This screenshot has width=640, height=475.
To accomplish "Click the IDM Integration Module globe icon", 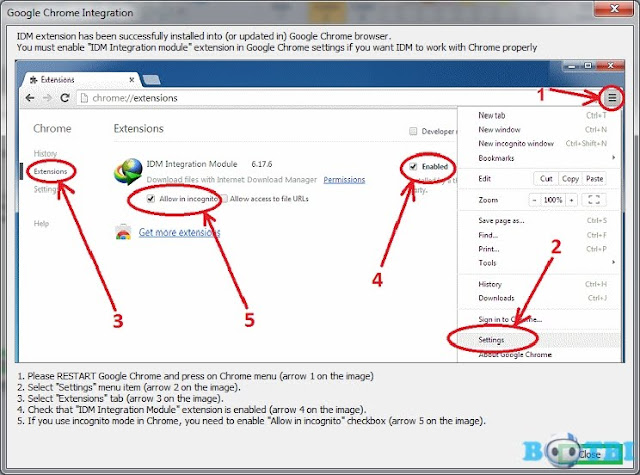I will tap(128, 171).
